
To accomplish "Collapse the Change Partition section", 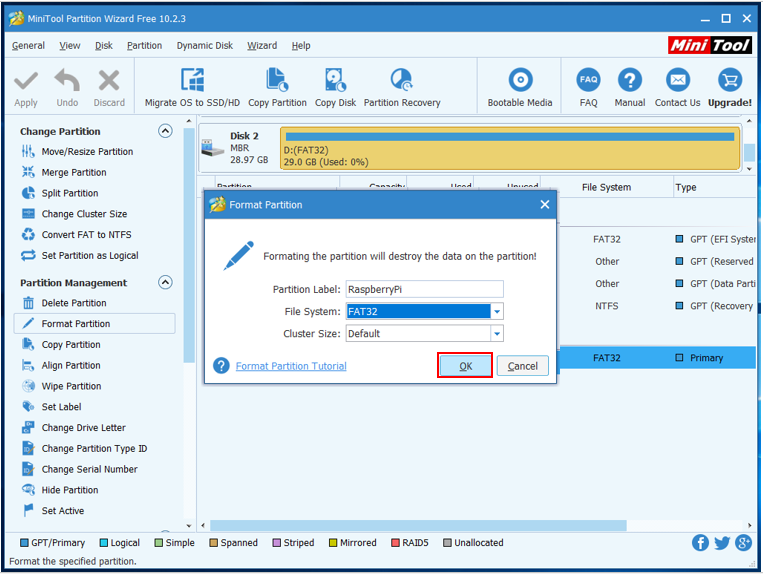I will click(165, 131).
